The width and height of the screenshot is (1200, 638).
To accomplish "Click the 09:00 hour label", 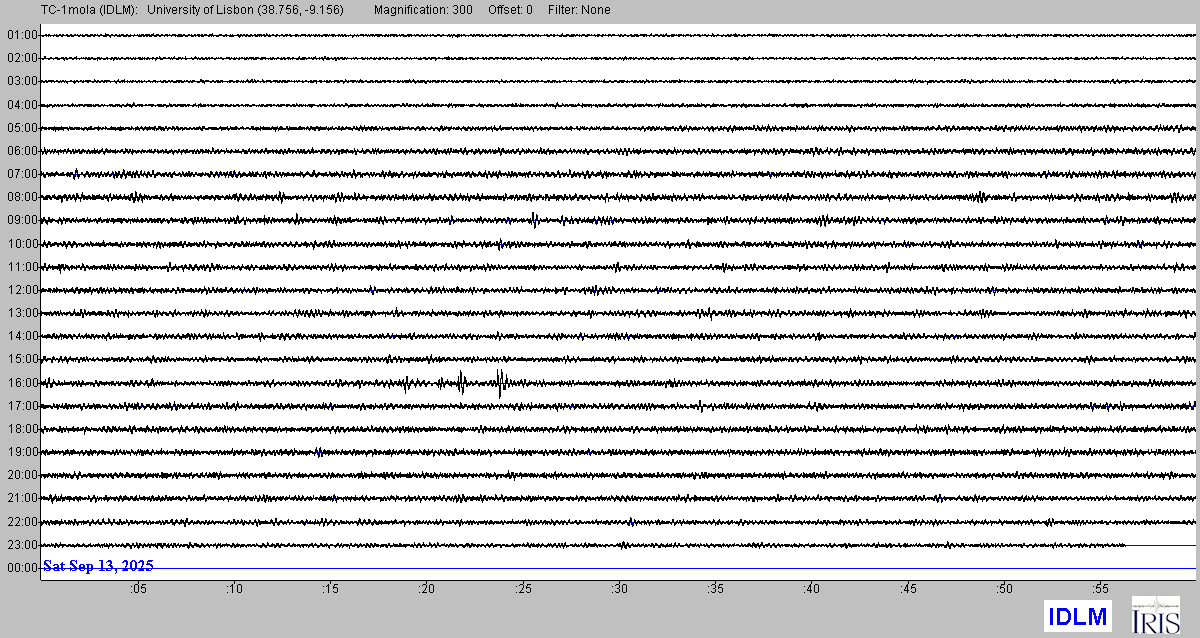I will tap(21, 220).
